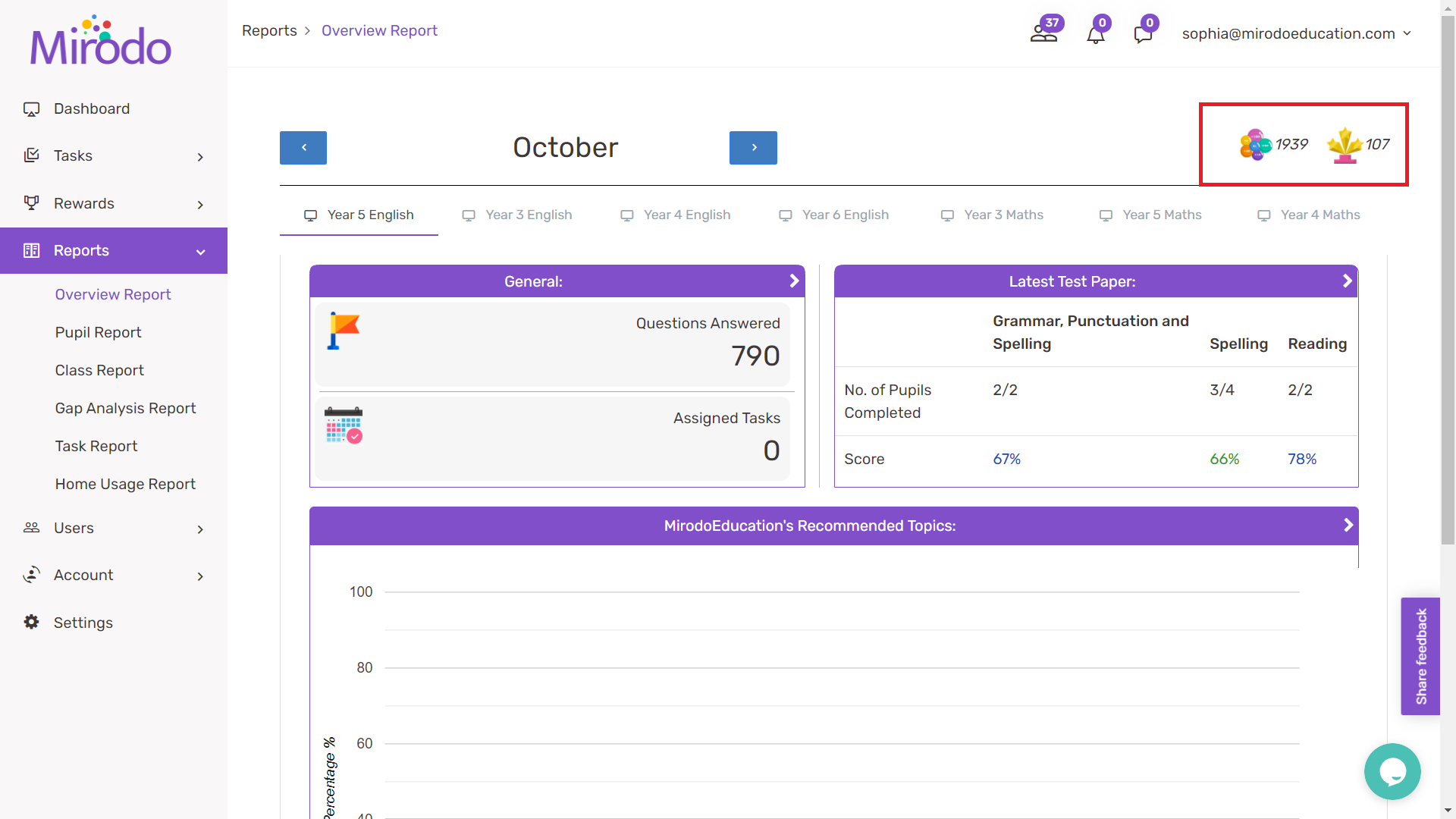Image resolution: width=1456 pixels, height=819 pixels.
Task: Expand the Latest Test Paper arrow
Action: pyautogui.click(x=1348, y=281)
